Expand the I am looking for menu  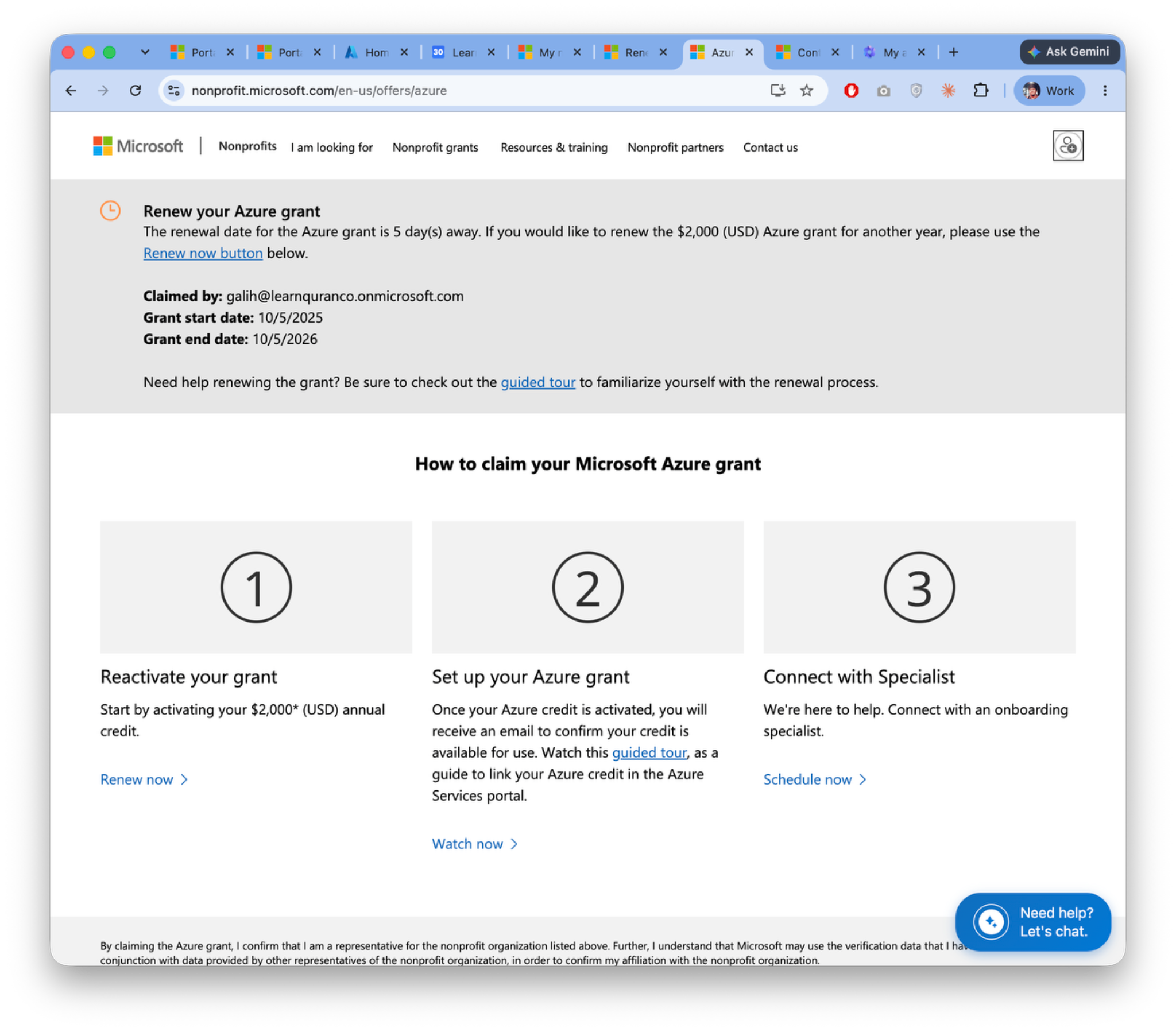pyautogui.click(x=332, y=148)
